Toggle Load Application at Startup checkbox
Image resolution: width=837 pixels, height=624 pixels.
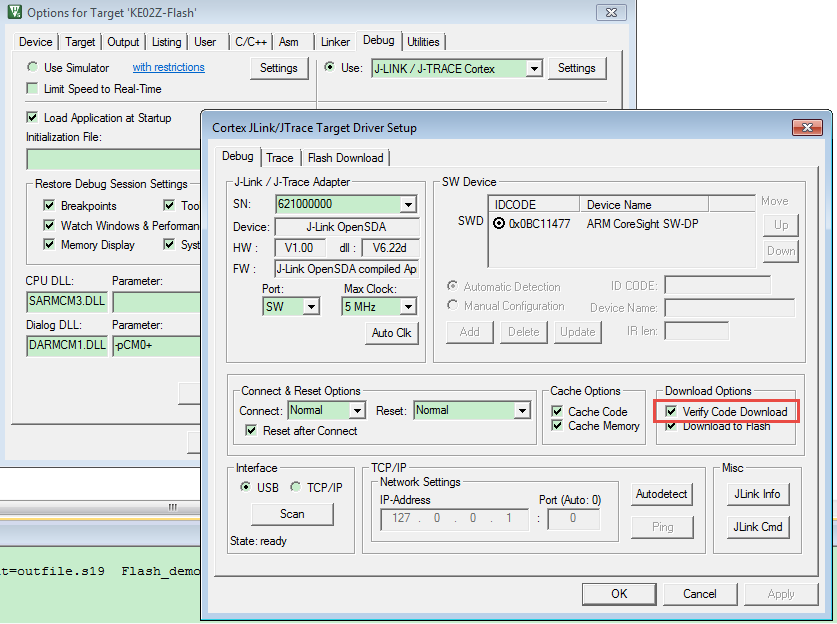pos(32,117)
